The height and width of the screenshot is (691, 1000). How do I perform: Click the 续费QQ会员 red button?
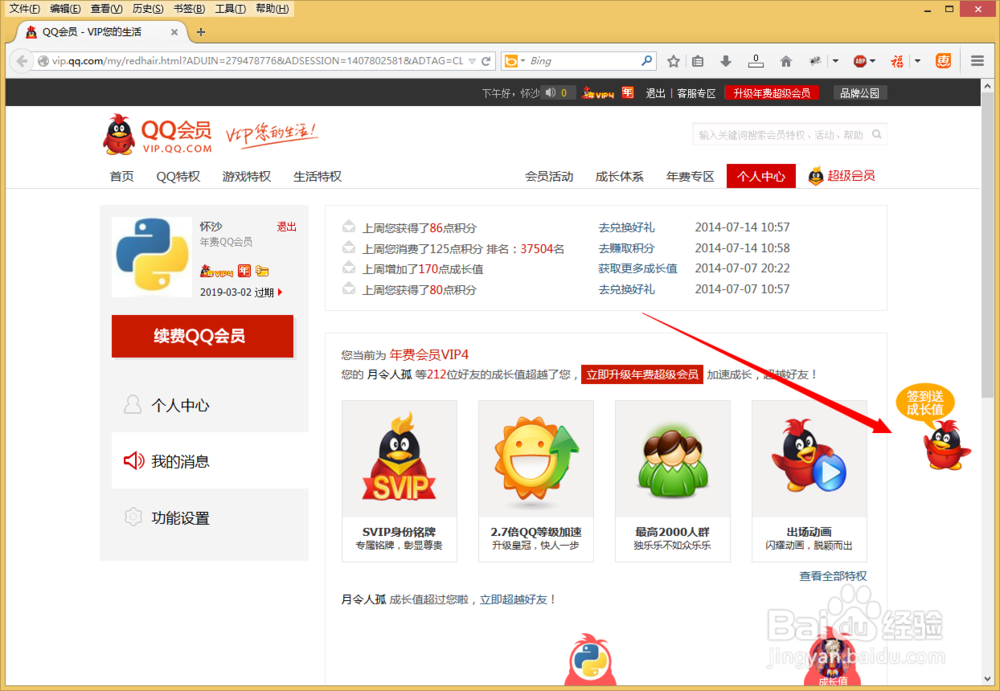click(x=202, y=336)
